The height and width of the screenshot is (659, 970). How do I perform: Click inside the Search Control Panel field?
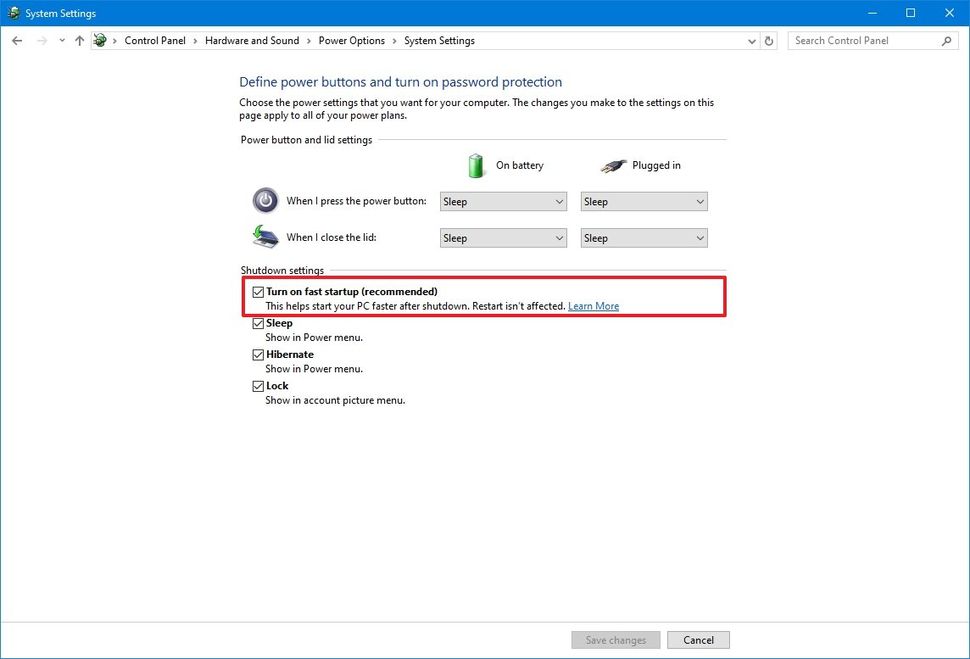click(860, 40)
